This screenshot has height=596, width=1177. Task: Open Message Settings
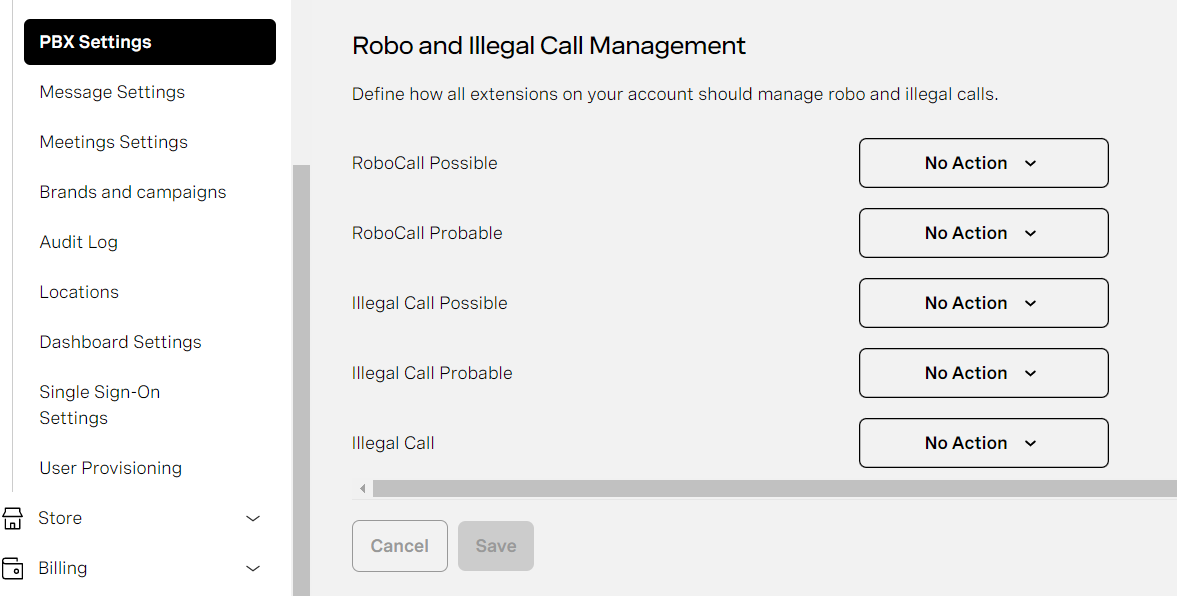coord(111,92)
